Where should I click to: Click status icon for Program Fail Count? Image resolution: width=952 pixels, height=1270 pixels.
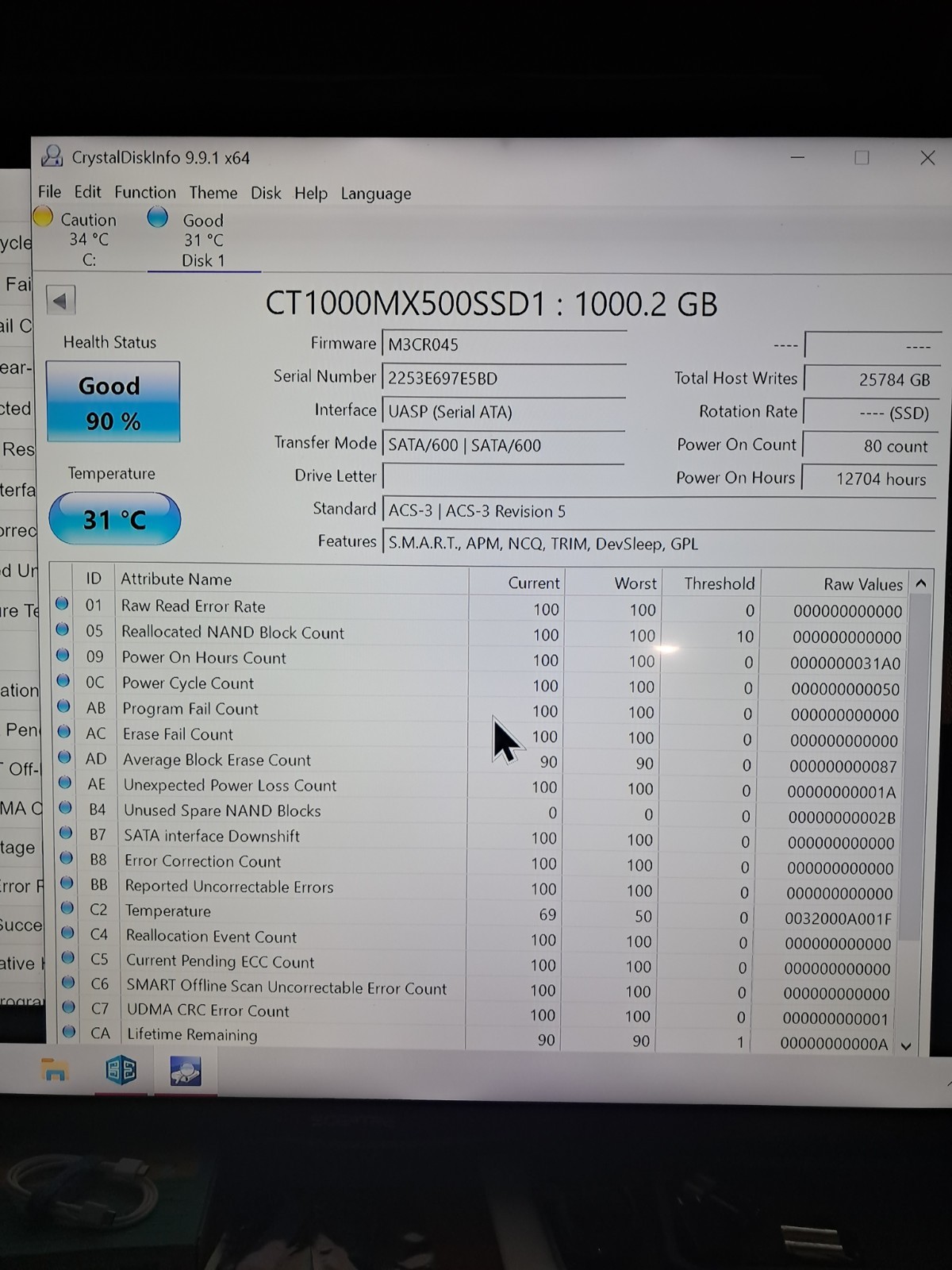tap(64, 706)
